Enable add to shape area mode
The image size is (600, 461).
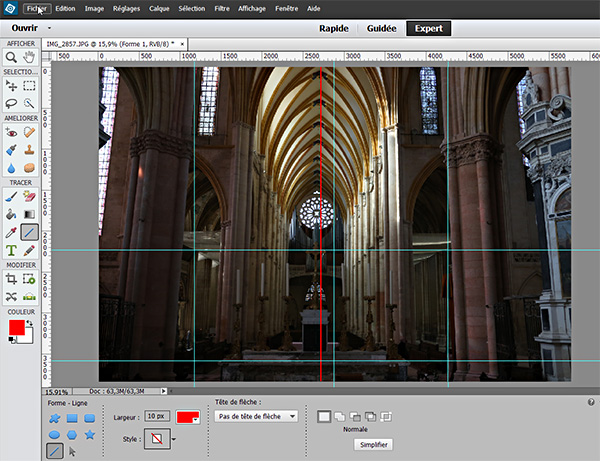(x=340, y=417)
